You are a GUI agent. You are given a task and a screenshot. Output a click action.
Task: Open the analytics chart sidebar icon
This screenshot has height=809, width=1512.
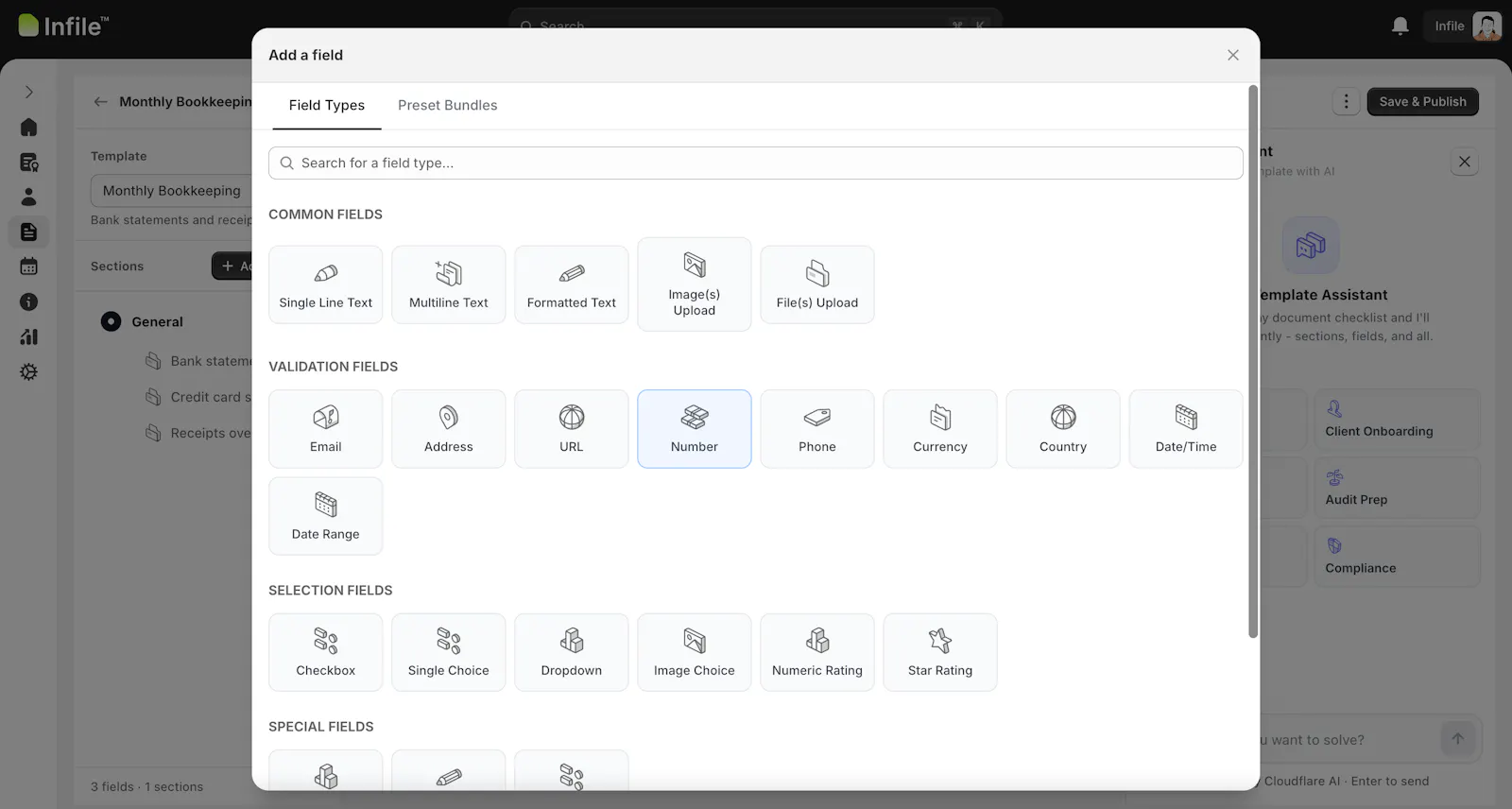(x=28, y=336)
